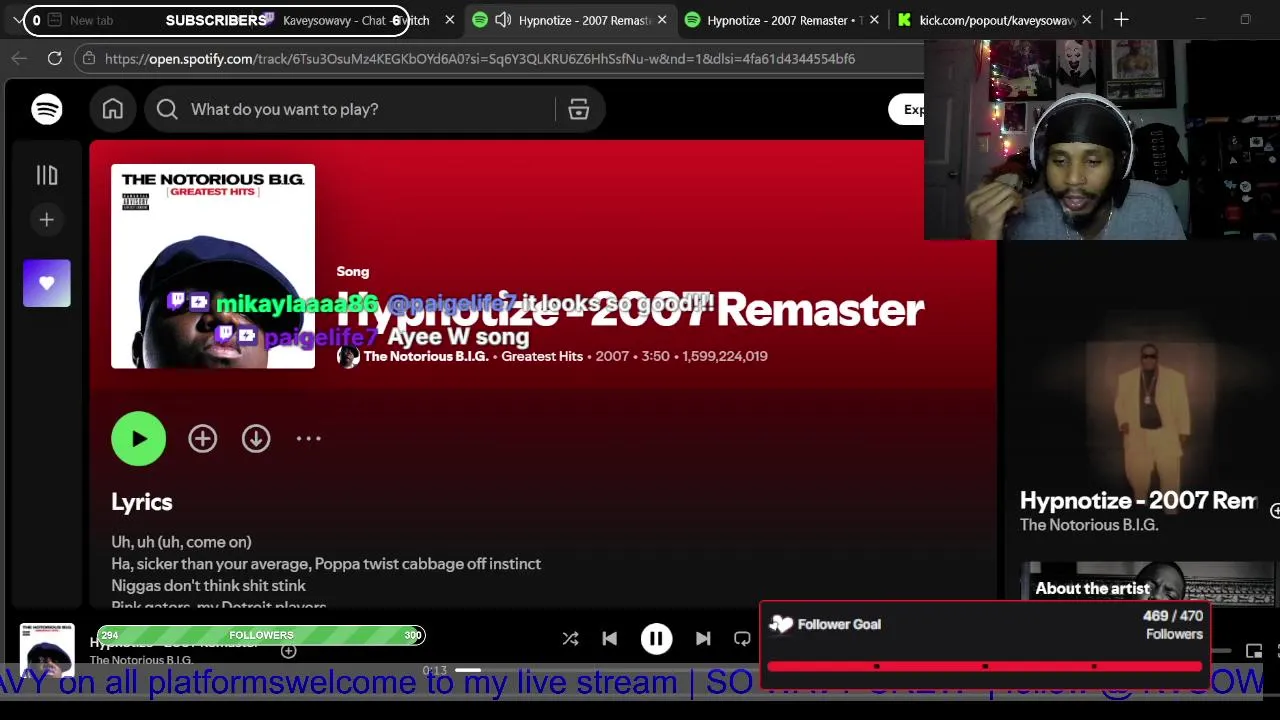Open Your Library sidebar icon

point(47,175)
